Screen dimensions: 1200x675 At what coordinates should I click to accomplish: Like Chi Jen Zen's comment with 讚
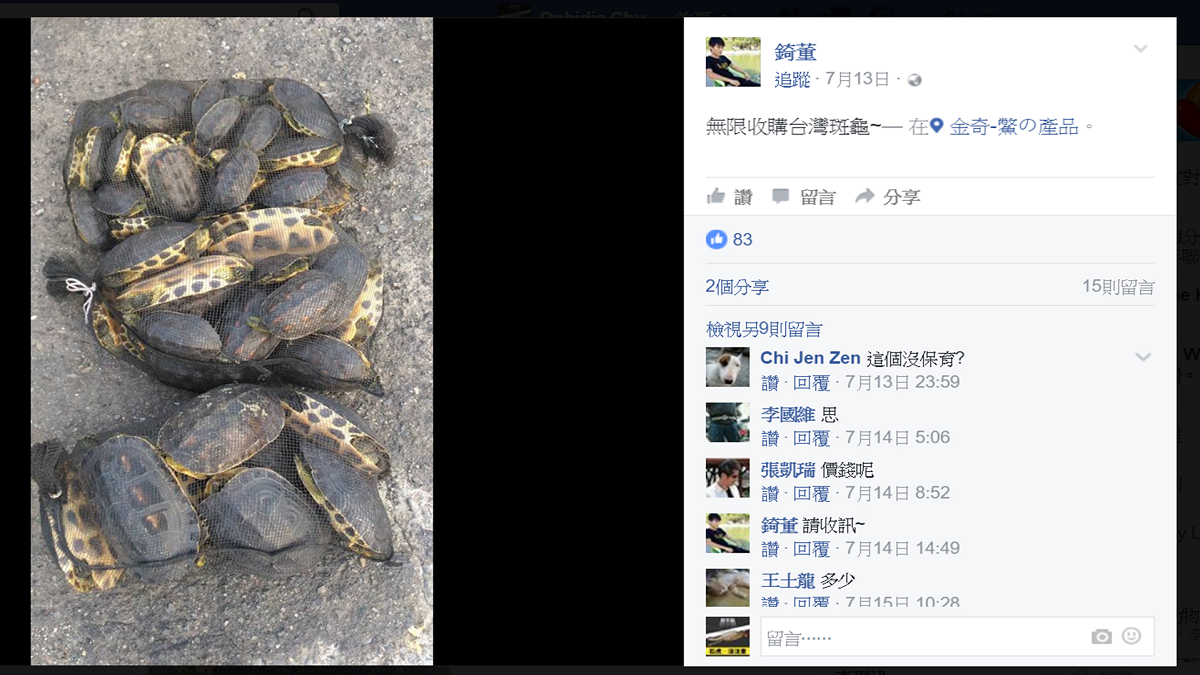pos(769,382)
